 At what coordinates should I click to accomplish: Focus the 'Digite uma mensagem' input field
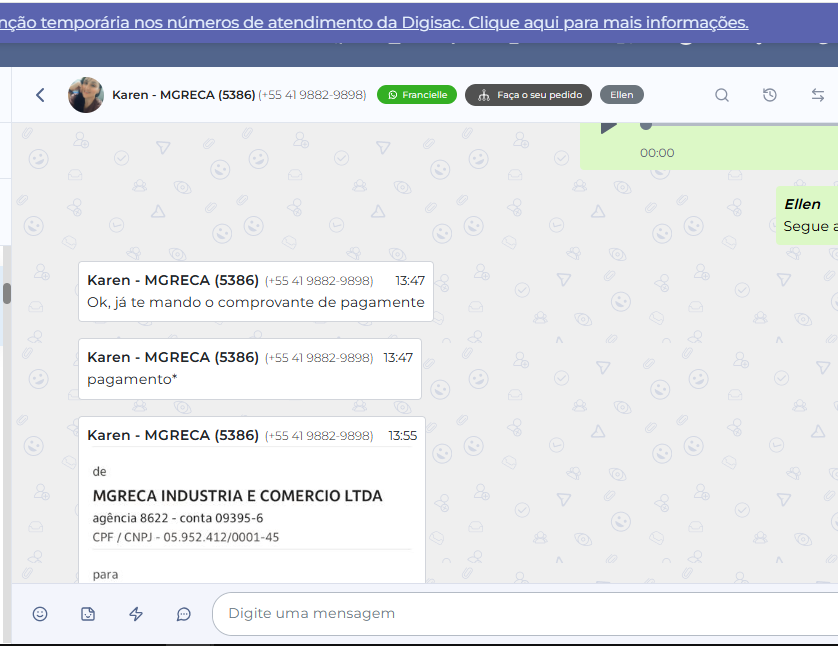[x=520, y=613]
